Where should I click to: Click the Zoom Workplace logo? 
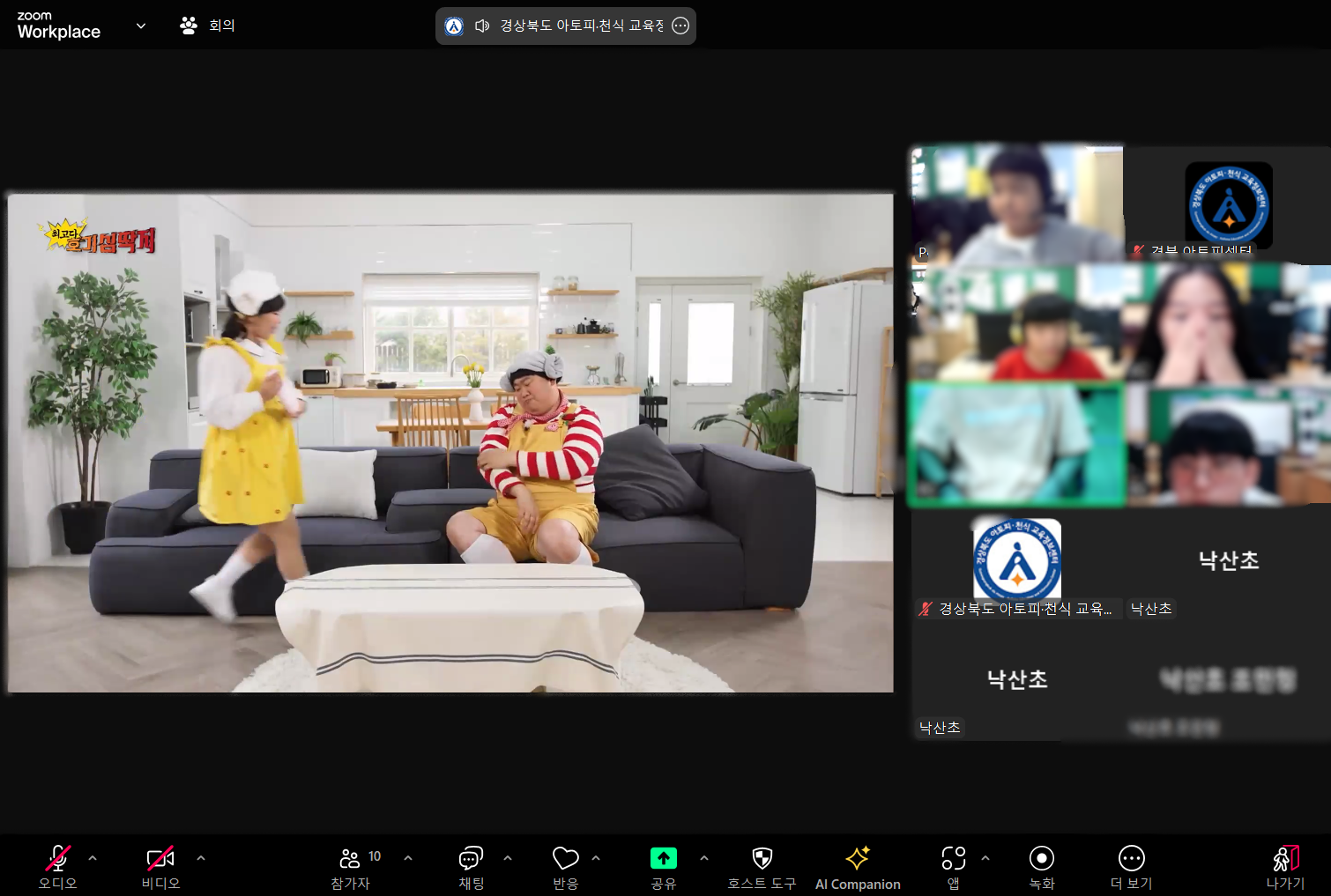(x=59, y=26)
